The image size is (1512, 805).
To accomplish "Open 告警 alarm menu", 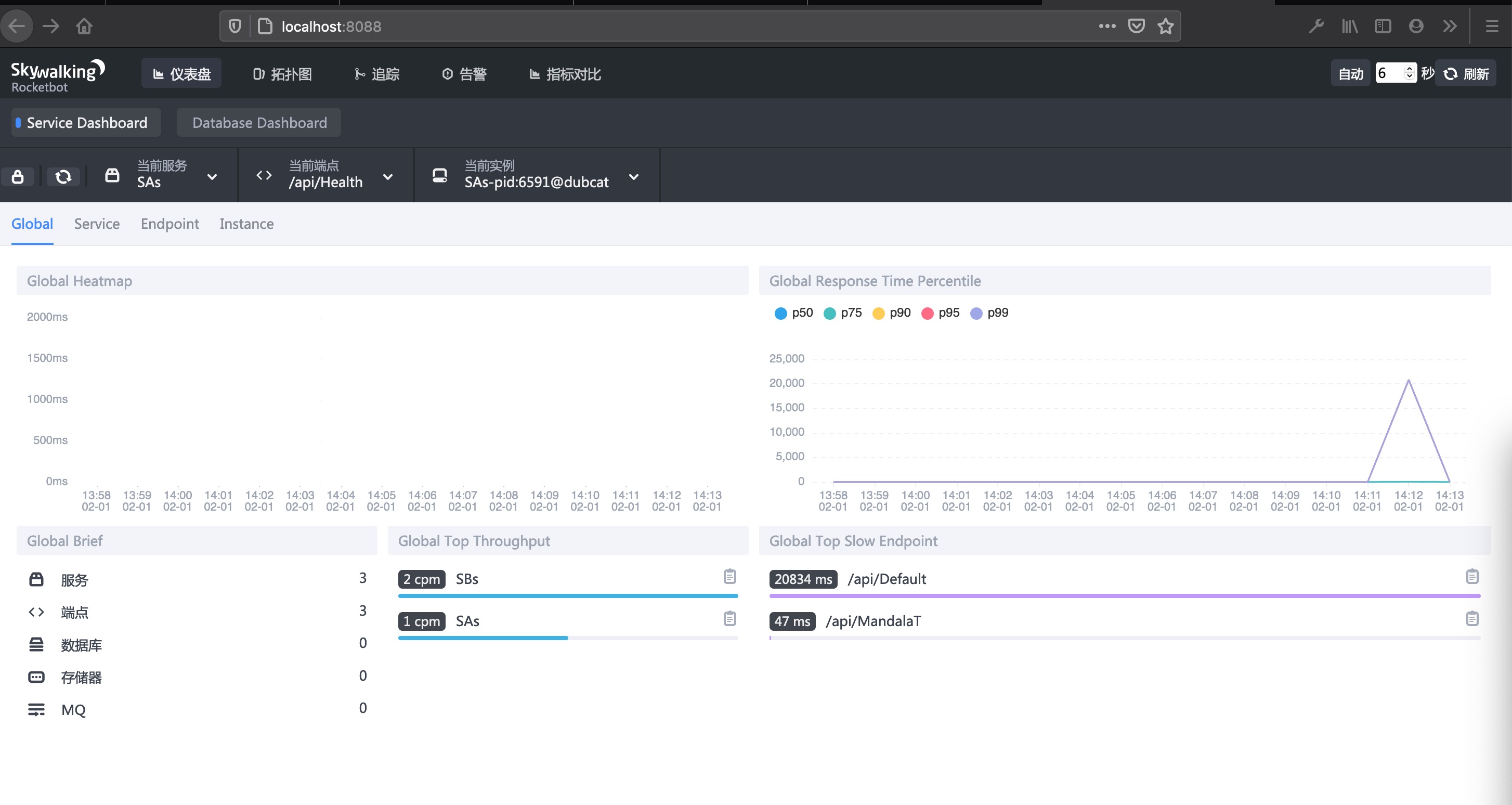I will [x=464, y=73].
